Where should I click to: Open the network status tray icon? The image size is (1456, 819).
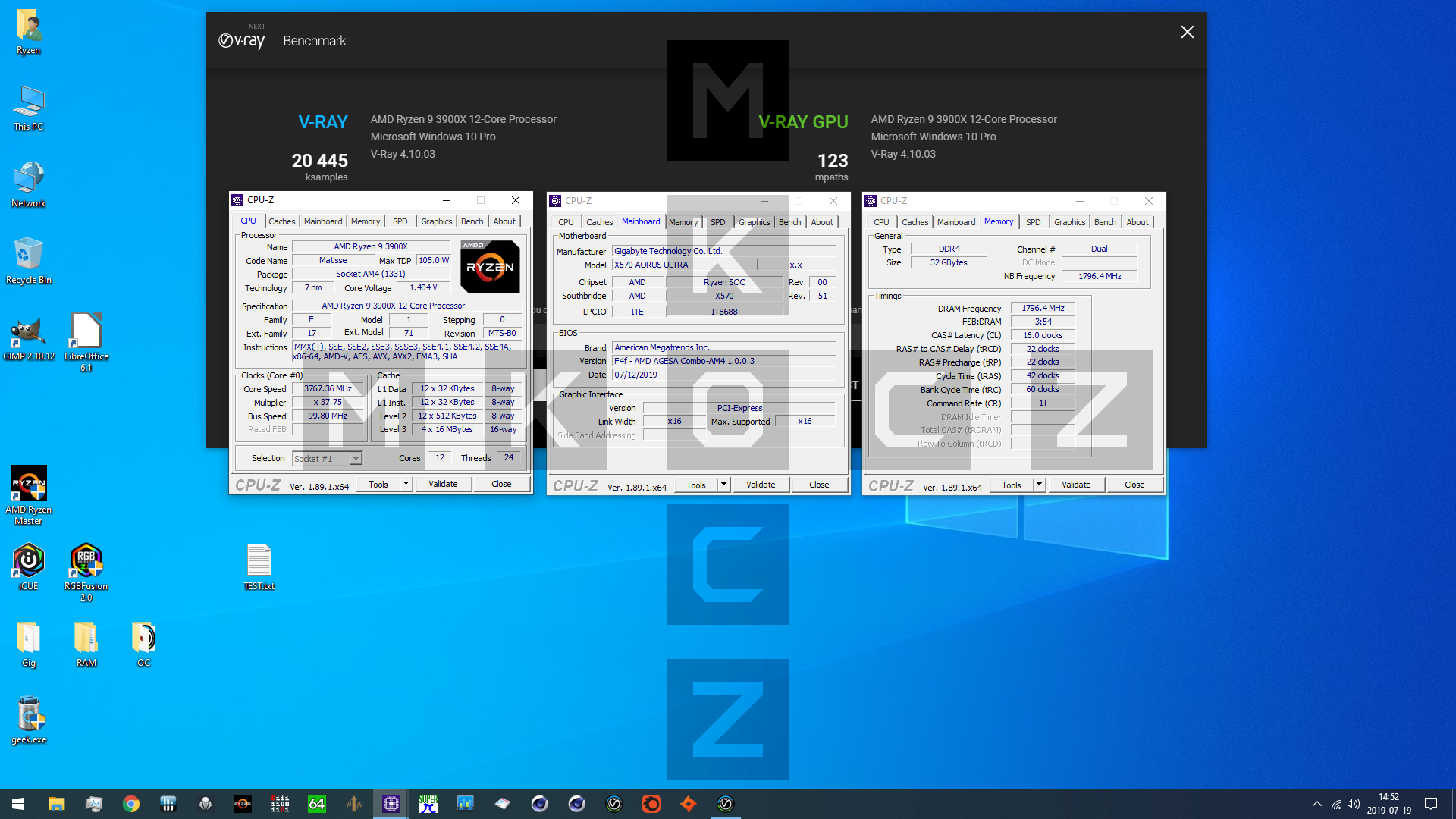click(1336, 804)
